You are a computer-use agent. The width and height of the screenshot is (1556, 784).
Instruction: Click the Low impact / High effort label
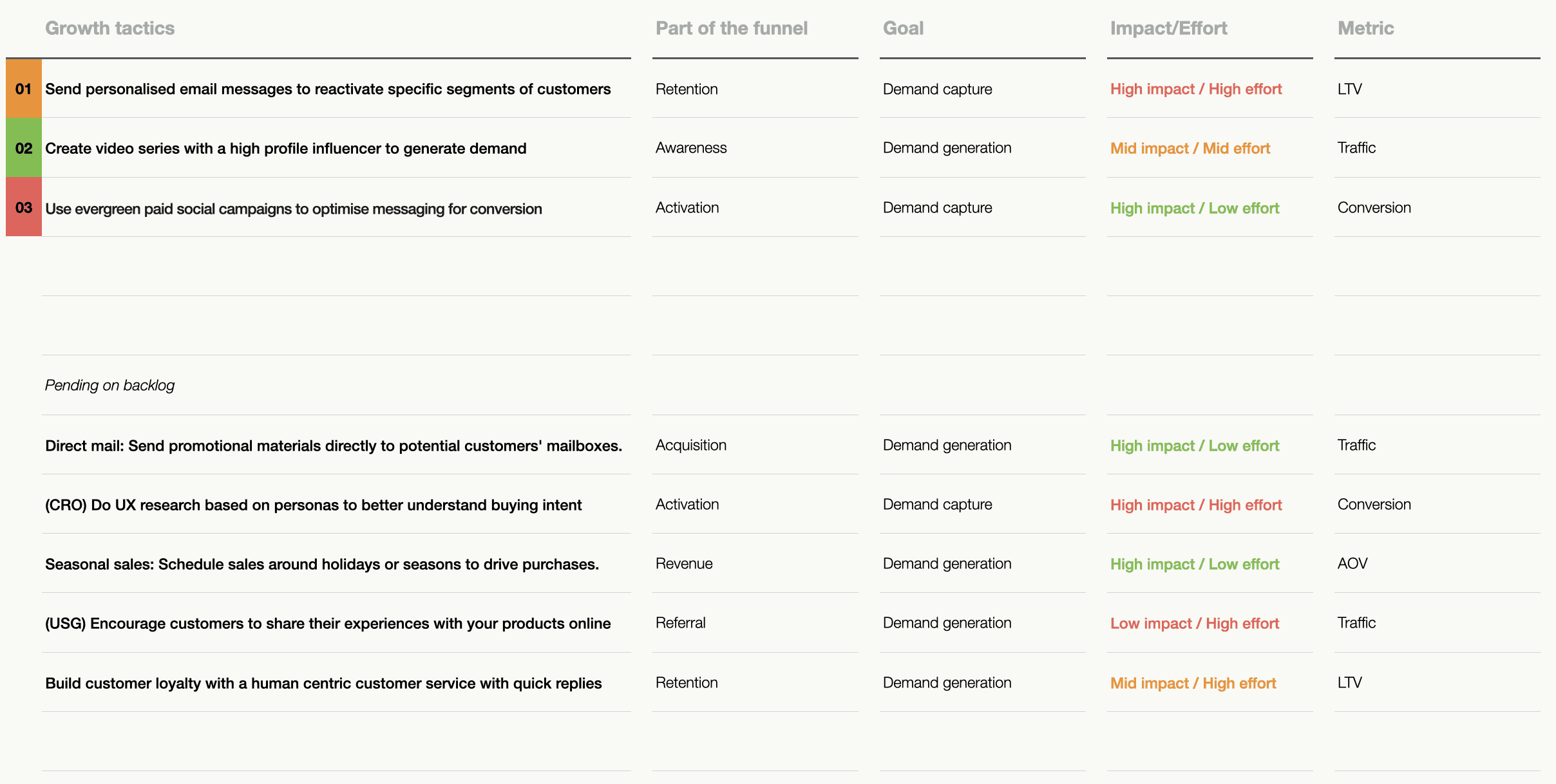click(1194, 623)
